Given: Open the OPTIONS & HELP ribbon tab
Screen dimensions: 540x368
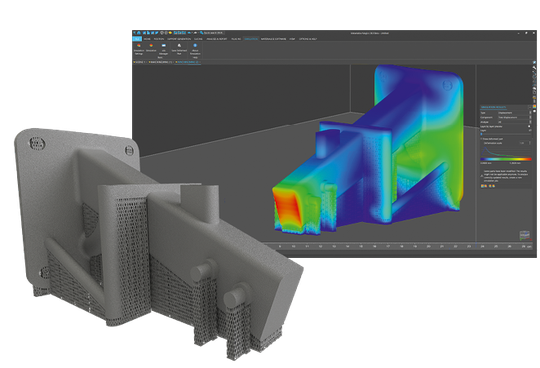Looking at the screenshot, I should tap(308, 39).
